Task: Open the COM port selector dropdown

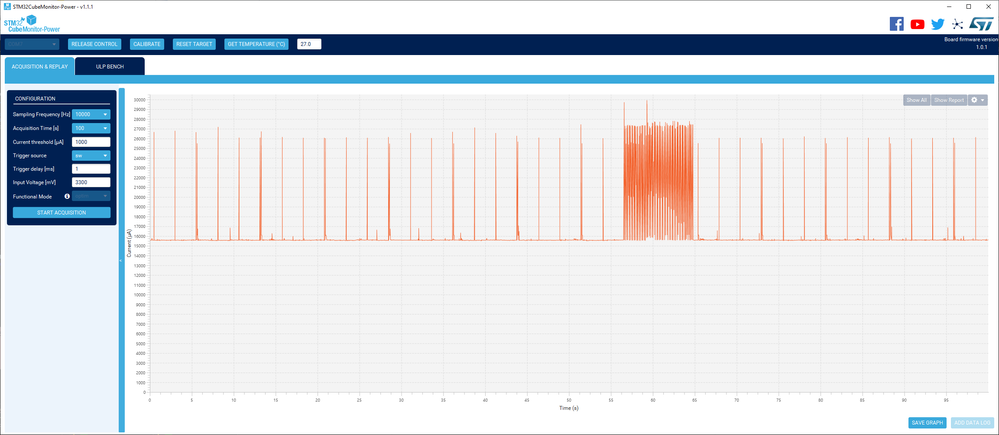Action: click(x=32, y=44)
